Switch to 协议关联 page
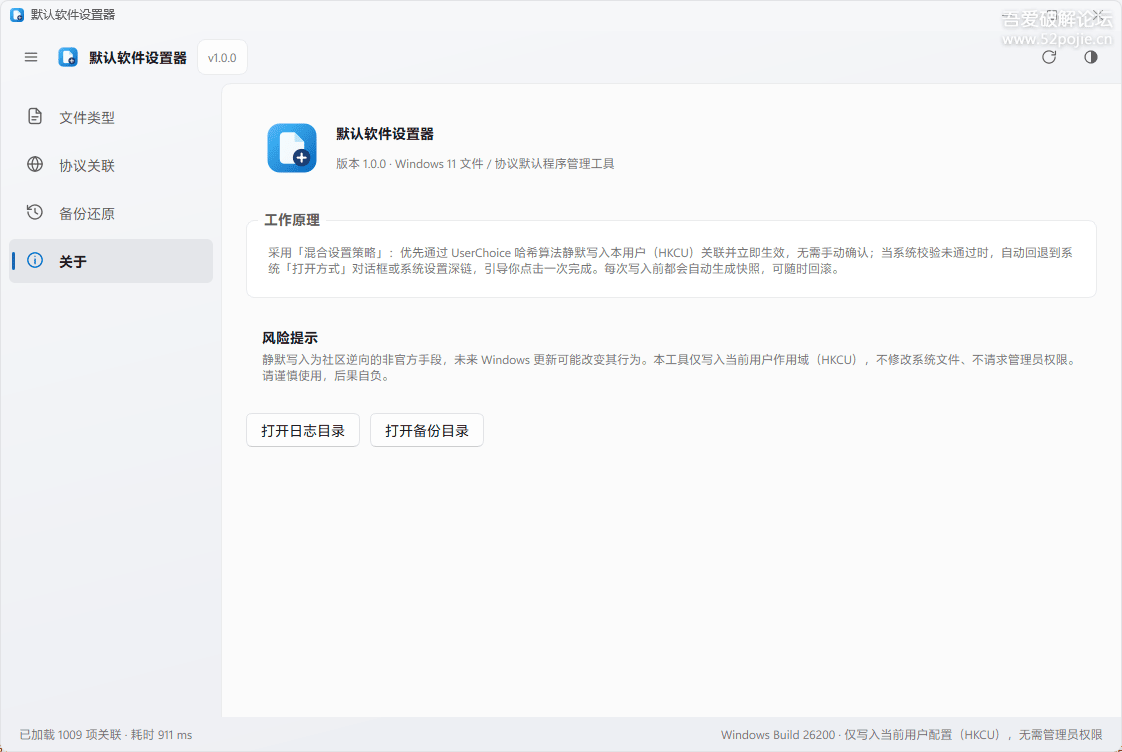The width and height of the screenshot is (1122, 752). click(x=111, y=165)
